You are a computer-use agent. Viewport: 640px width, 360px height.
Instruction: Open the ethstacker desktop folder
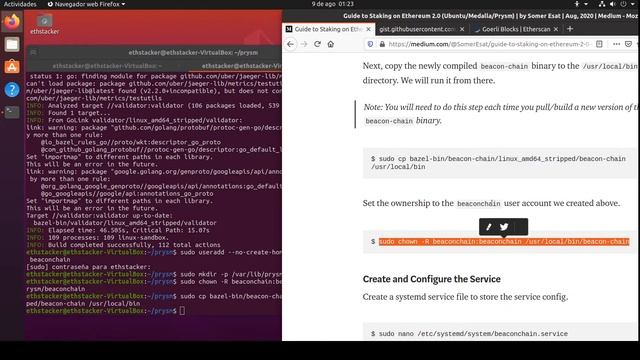44,24
